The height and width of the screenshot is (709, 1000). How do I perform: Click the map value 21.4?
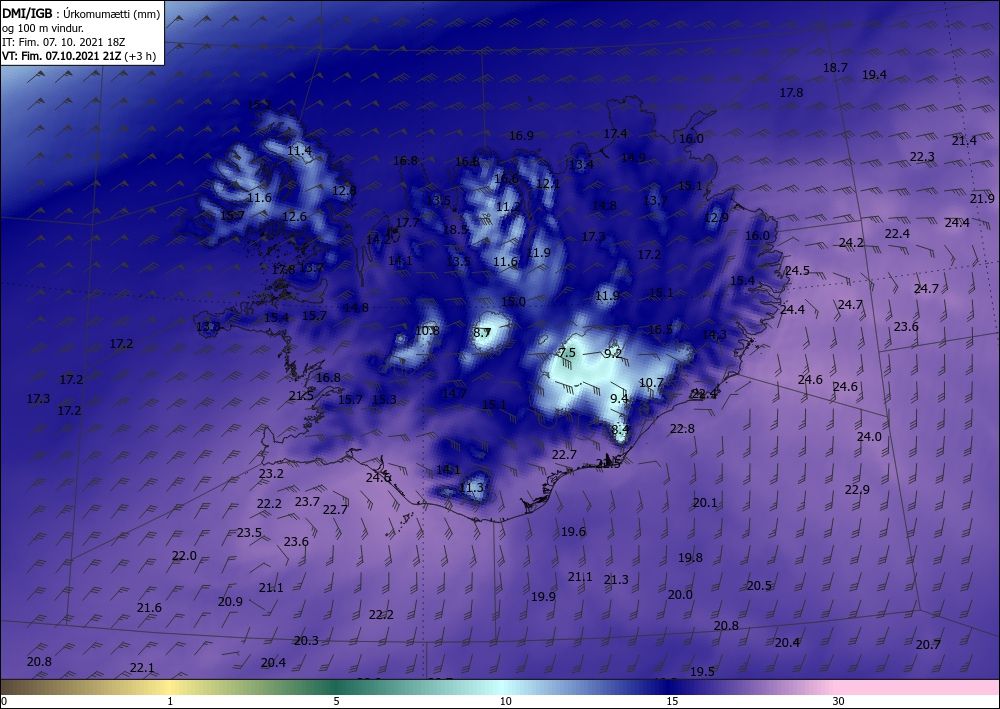point(964,141)
